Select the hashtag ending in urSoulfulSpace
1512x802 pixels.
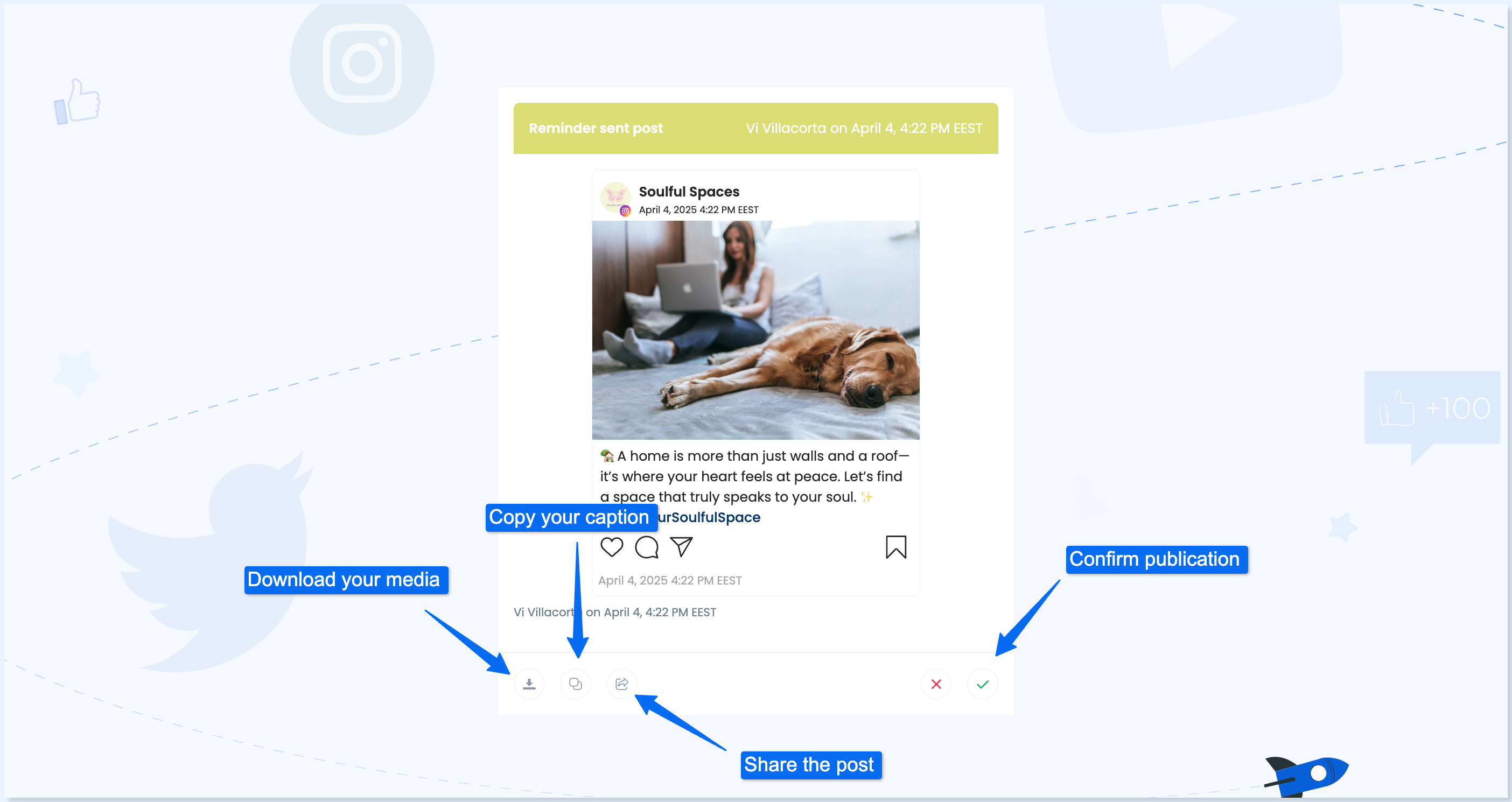pyautogui.click(x=709, y=517)
